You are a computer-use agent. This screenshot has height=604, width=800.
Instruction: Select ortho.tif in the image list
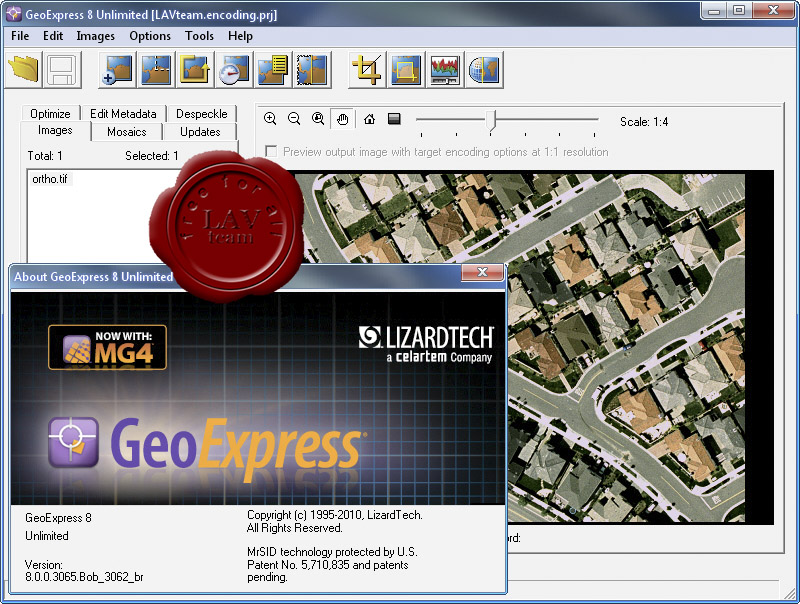pos(50,179)
